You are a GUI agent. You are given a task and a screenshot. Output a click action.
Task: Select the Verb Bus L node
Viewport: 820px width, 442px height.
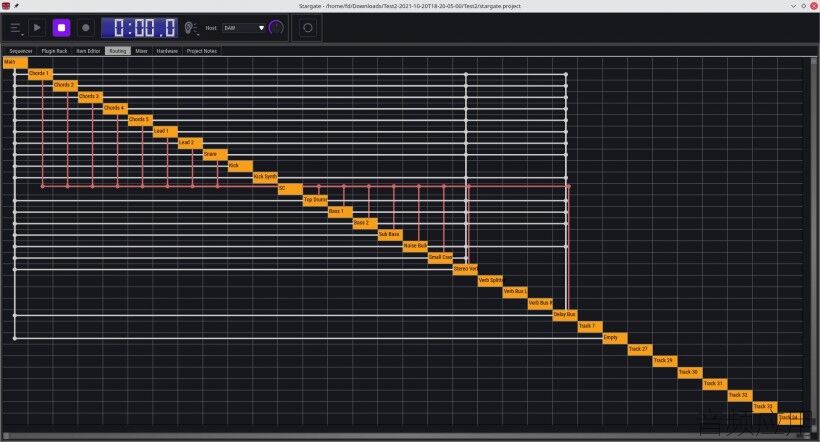(515, 292)
